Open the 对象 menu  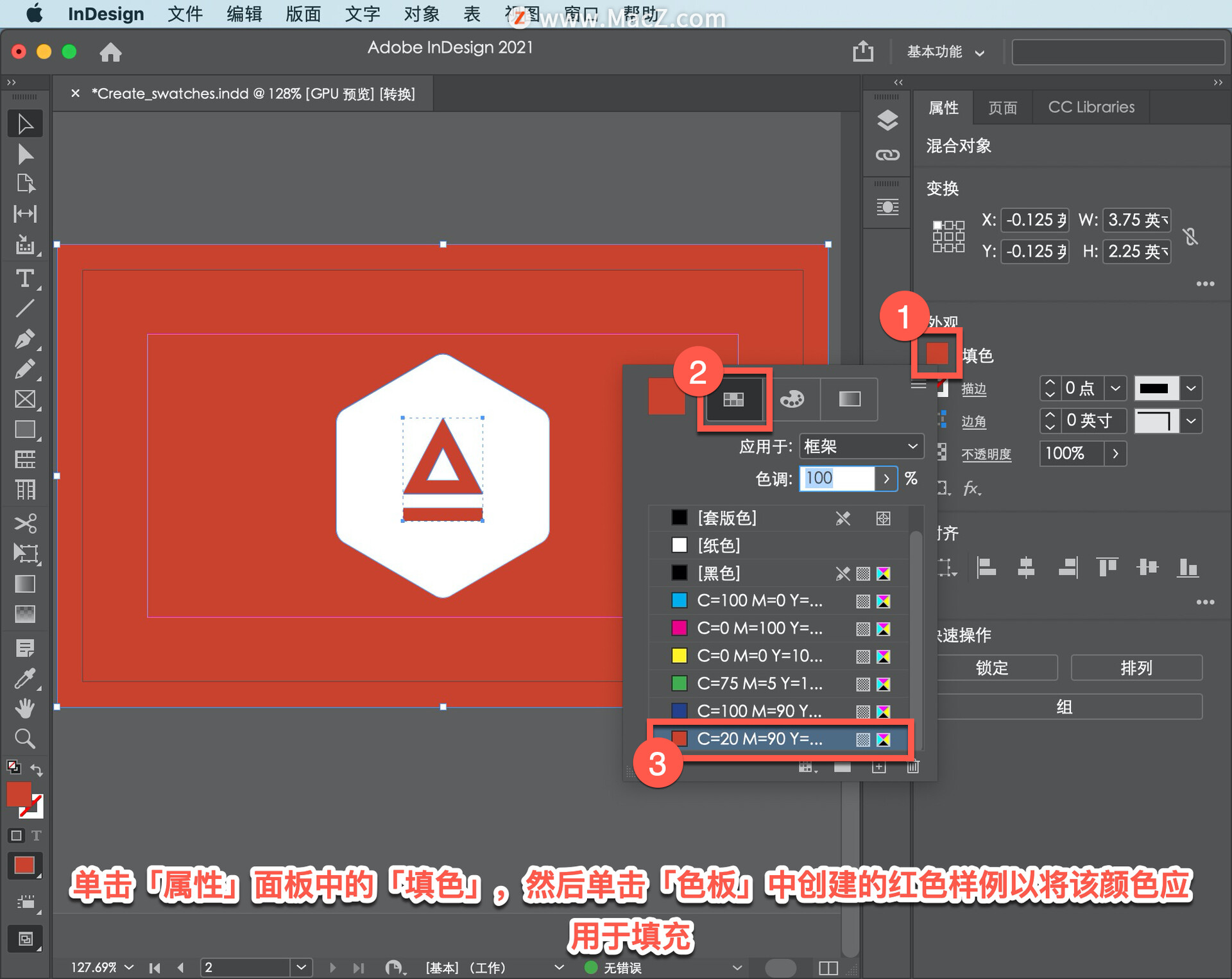point(421,13)
